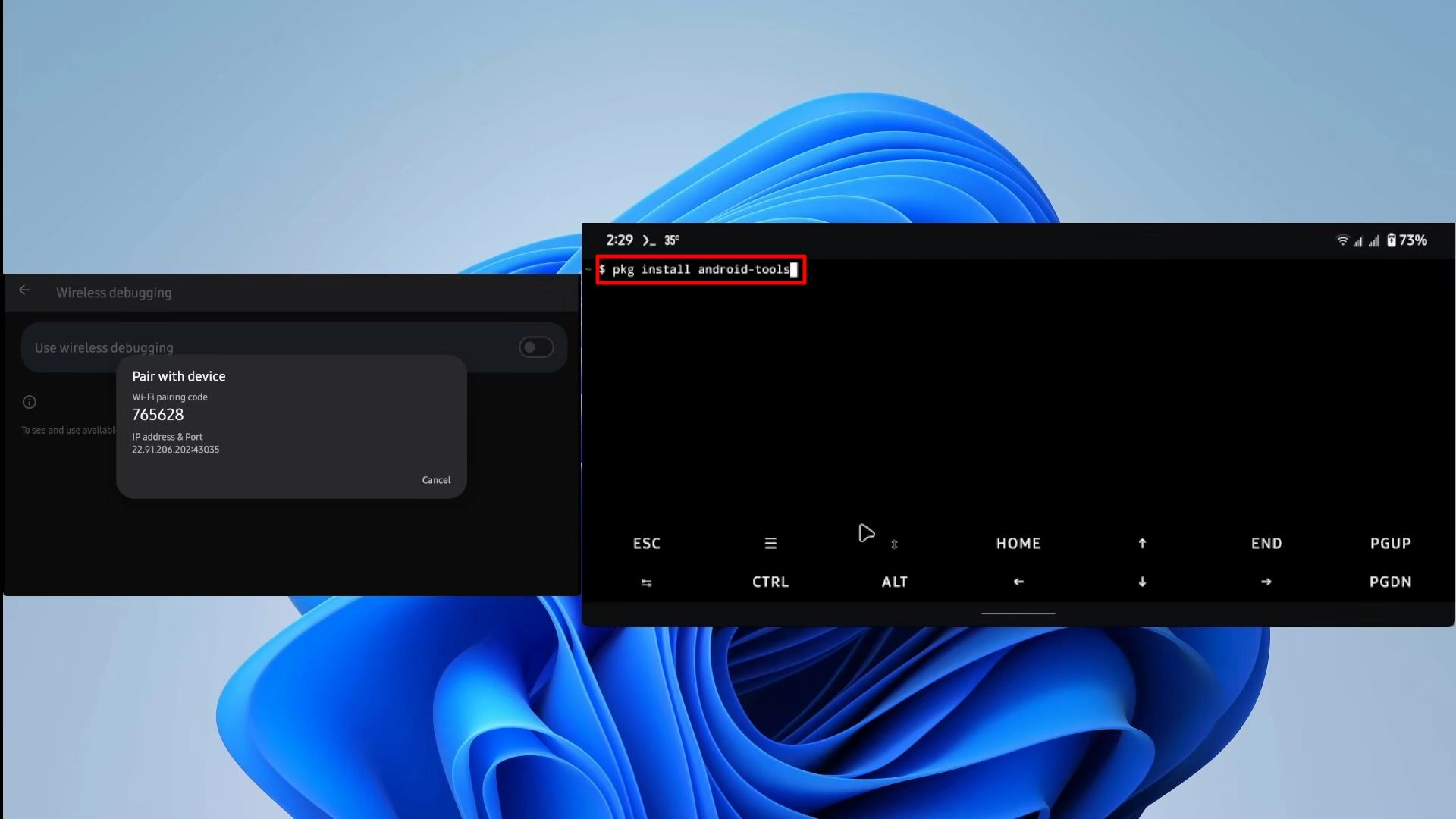Tap the CTRL modifier key in Termux
This screenshot has height=819, width=1456.
coord(770,582)
